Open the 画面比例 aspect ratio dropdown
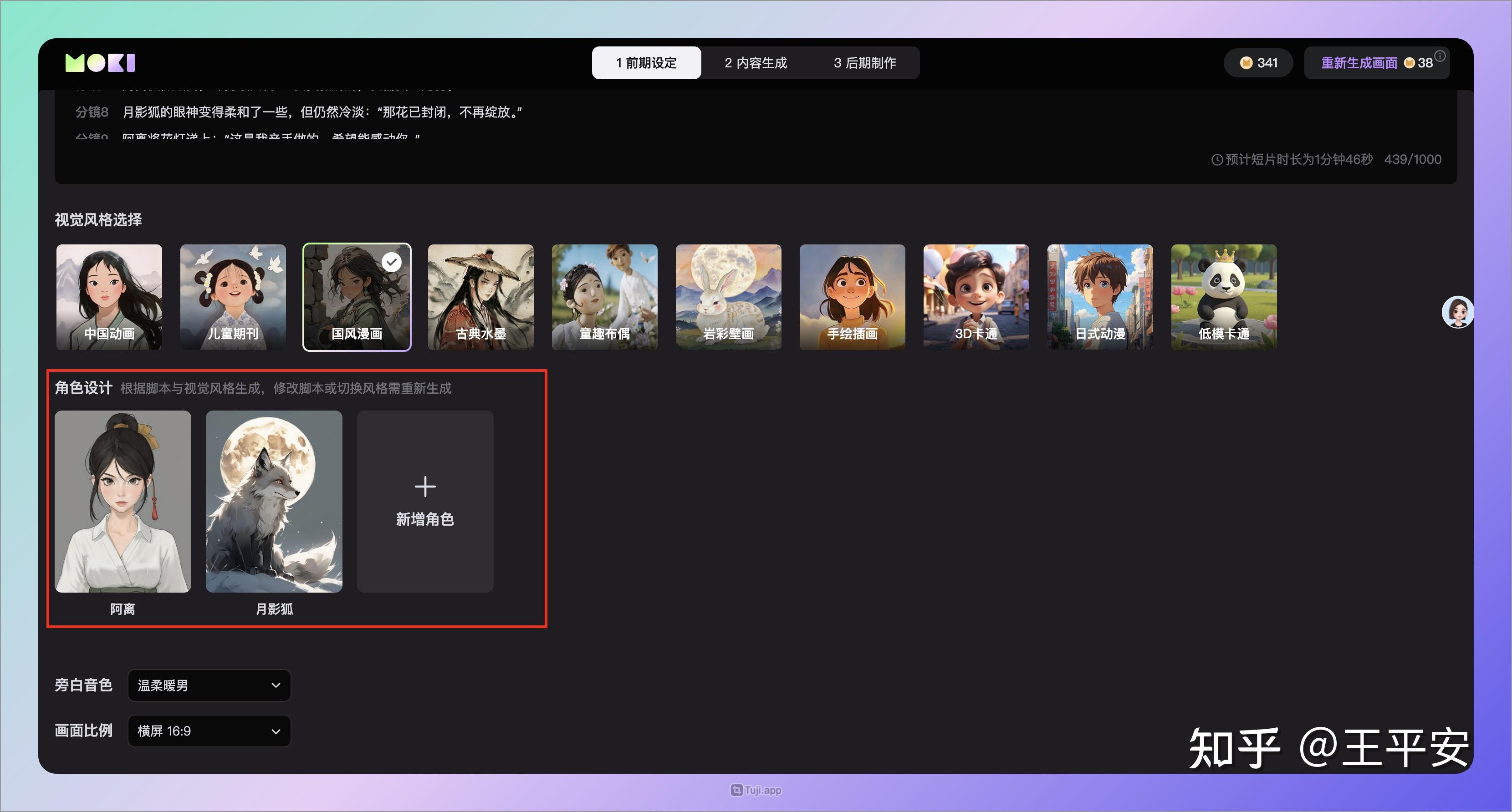The height and width of the screenshot is (812, 1512). pos(209,731)
